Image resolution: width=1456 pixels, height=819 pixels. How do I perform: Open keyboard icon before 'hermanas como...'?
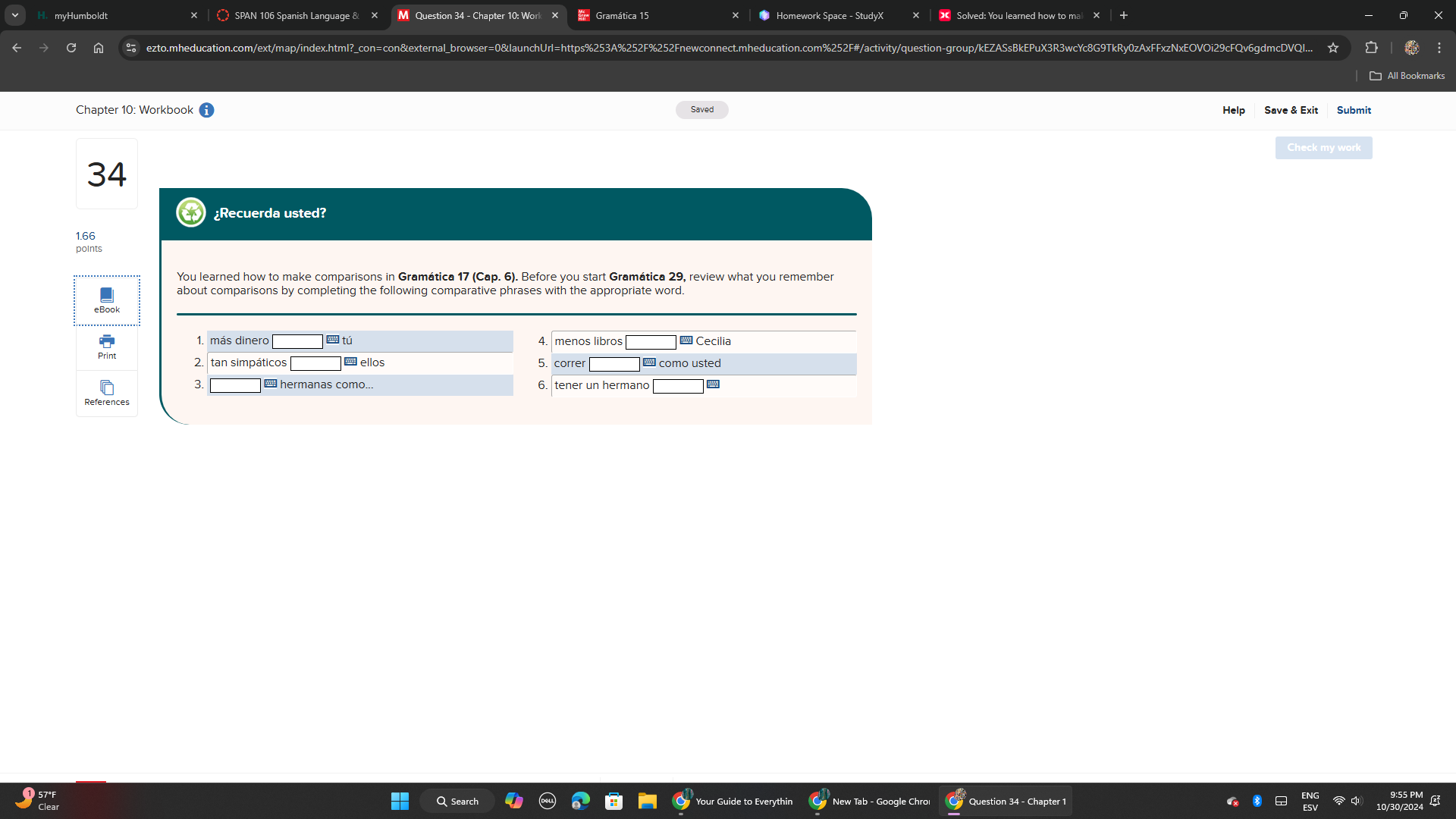coord(270,384)
